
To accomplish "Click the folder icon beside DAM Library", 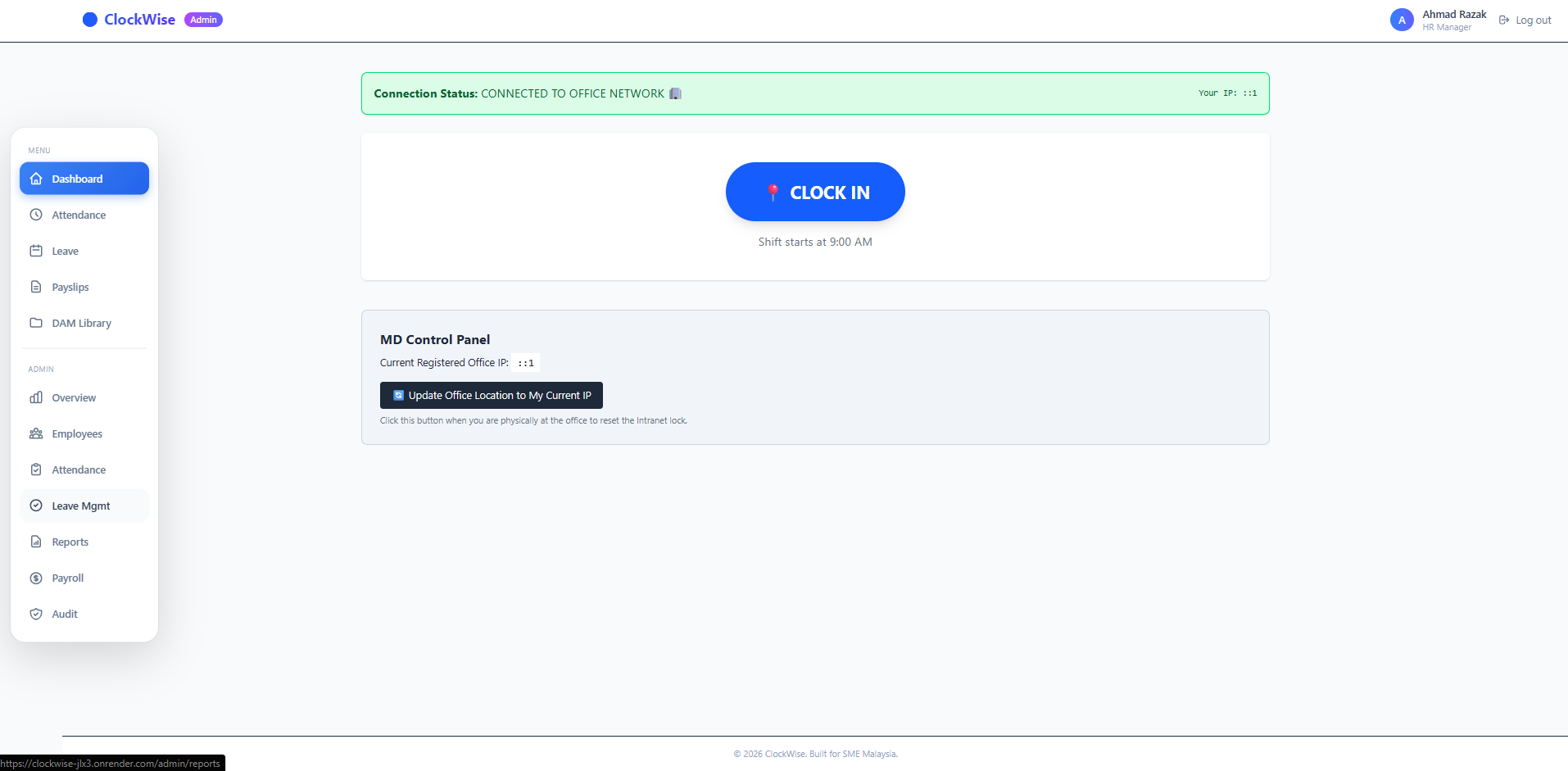I will 36,323.
